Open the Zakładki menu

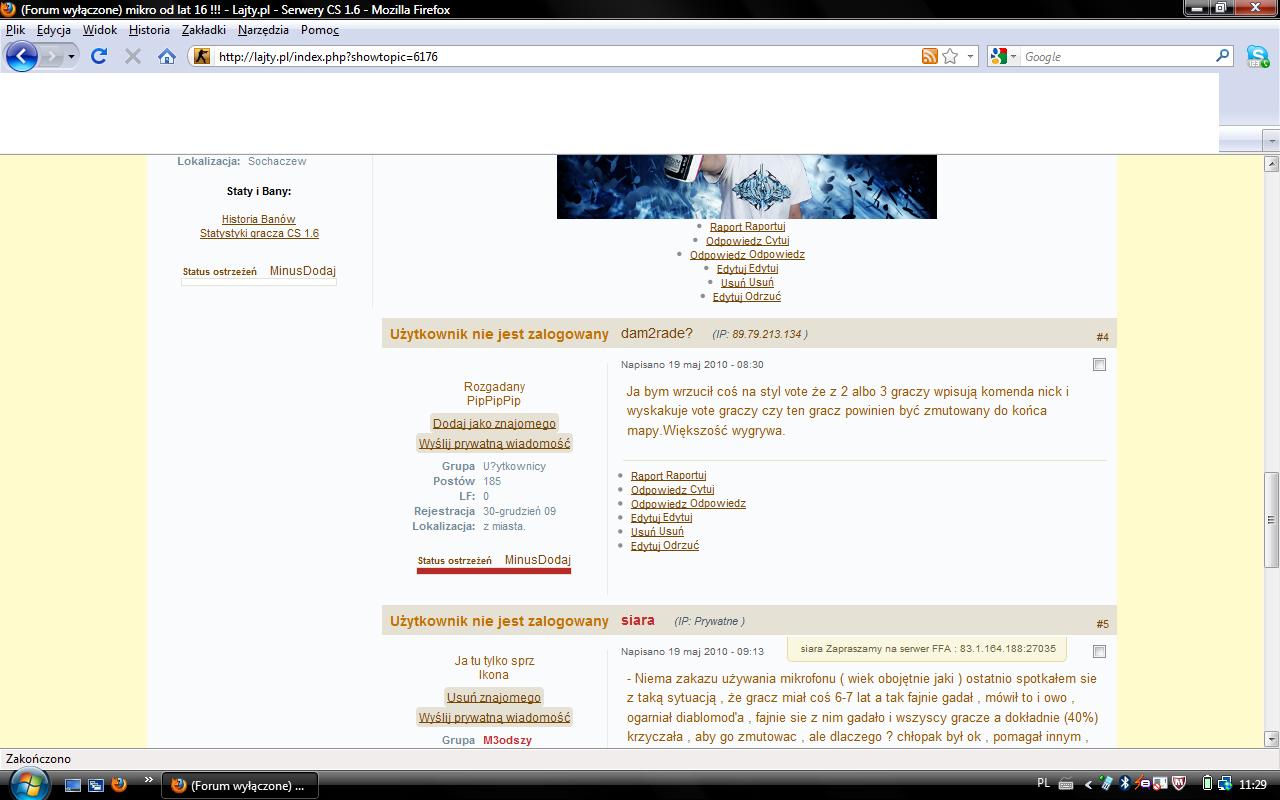(203, 30)
